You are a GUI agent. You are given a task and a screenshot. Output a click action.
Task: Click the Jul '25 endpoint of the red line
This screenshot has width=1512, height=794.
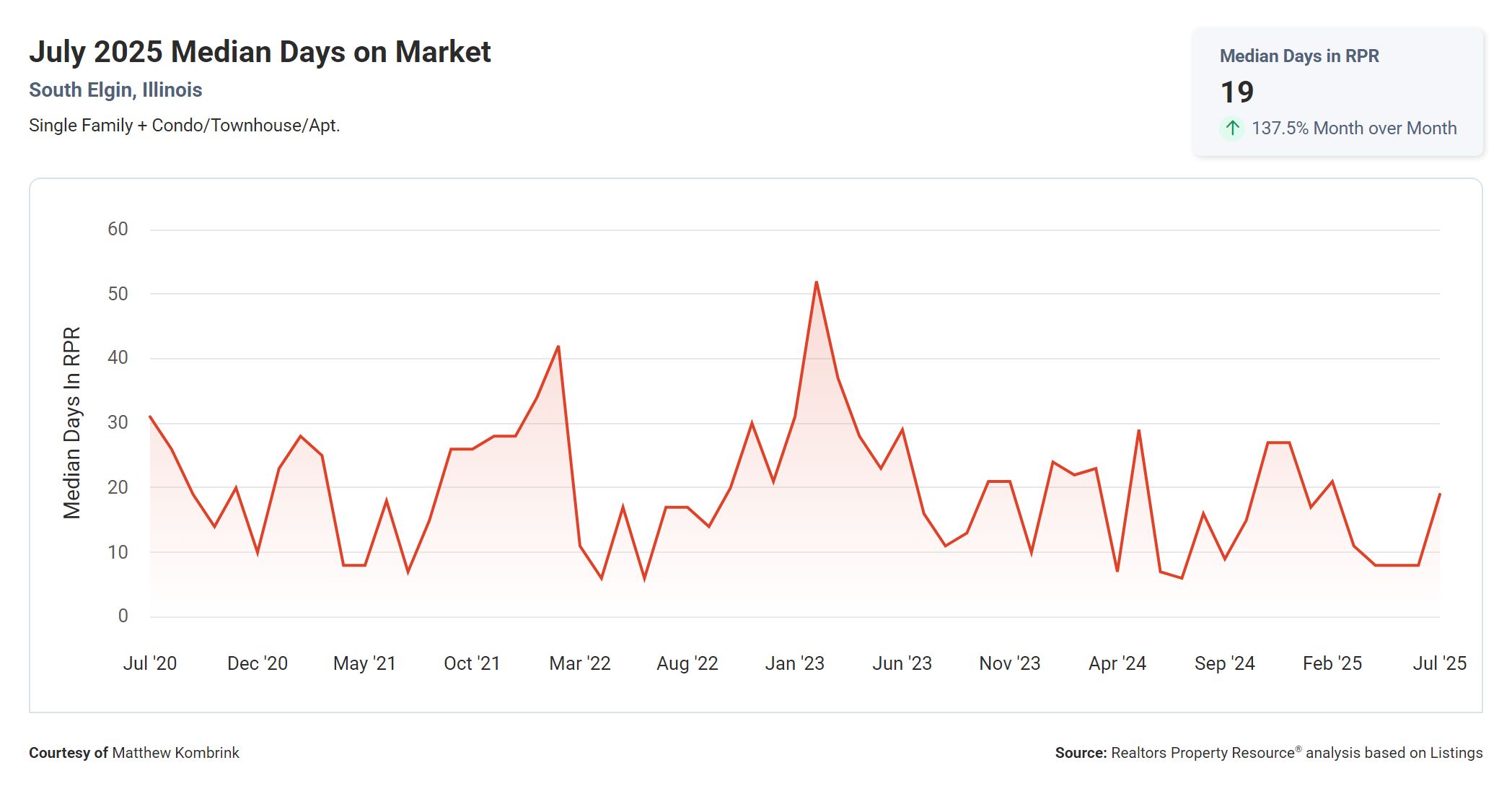click(1439, 494)
